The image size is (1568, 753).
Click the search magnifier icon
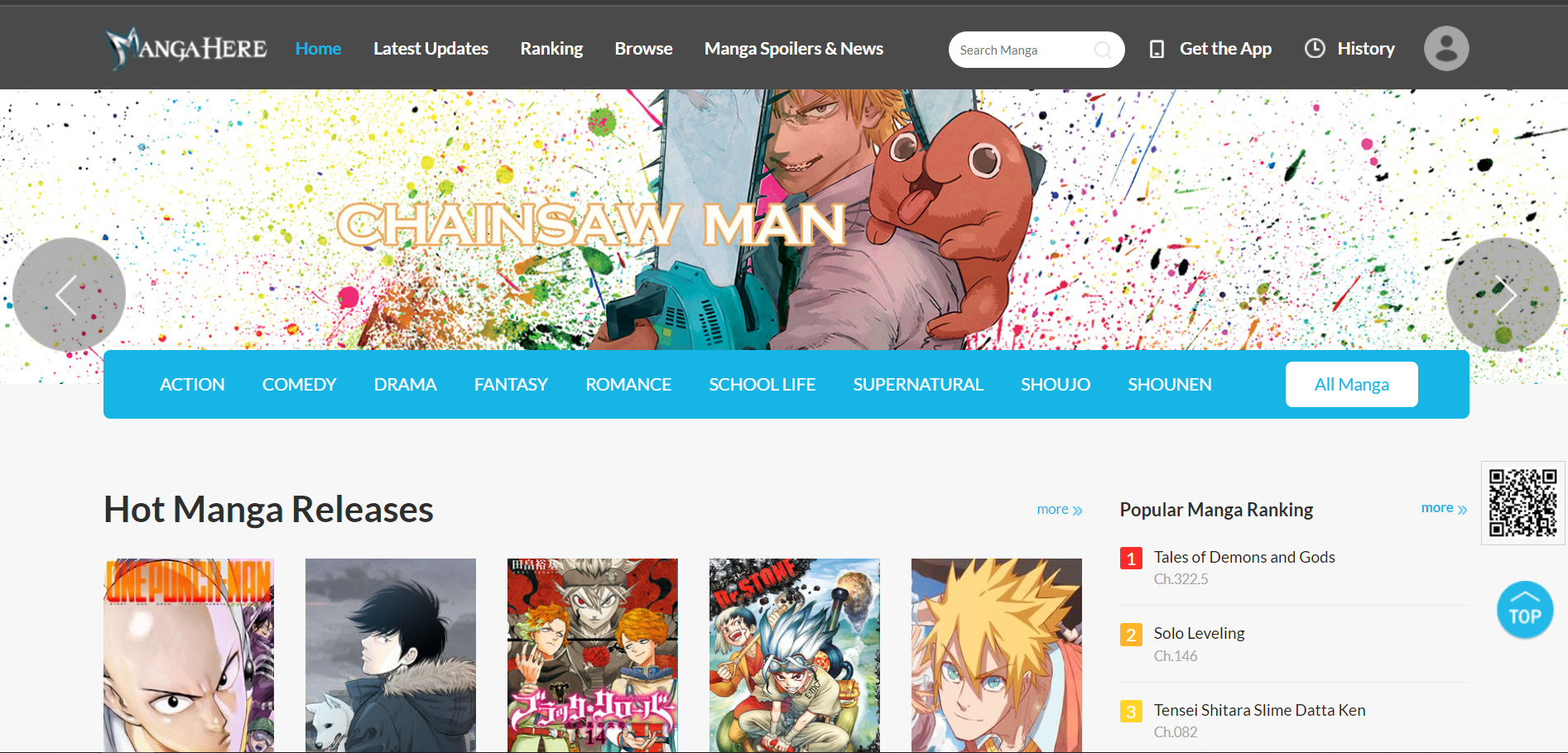click(x=1103, y=50)
